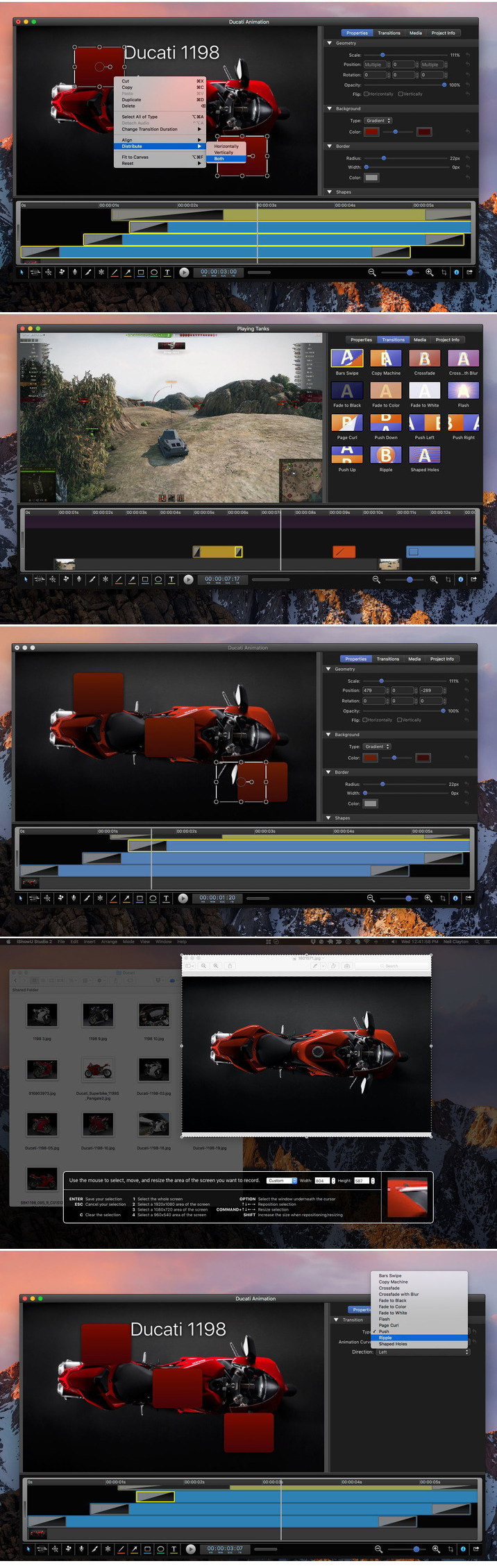The width and height of the screenshot is (497, 1568).
Task: Click share icon in Playing Tanks toolbar
Action: (x=474, y=579)
